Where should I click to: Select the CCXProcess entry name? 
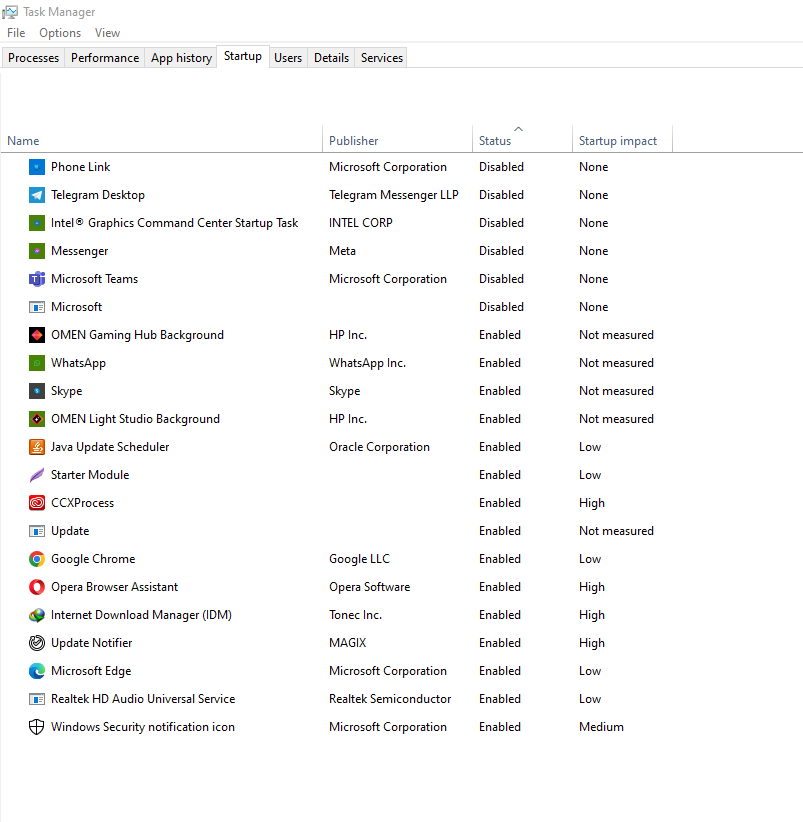pyautogui.click(x=82, y=503)
